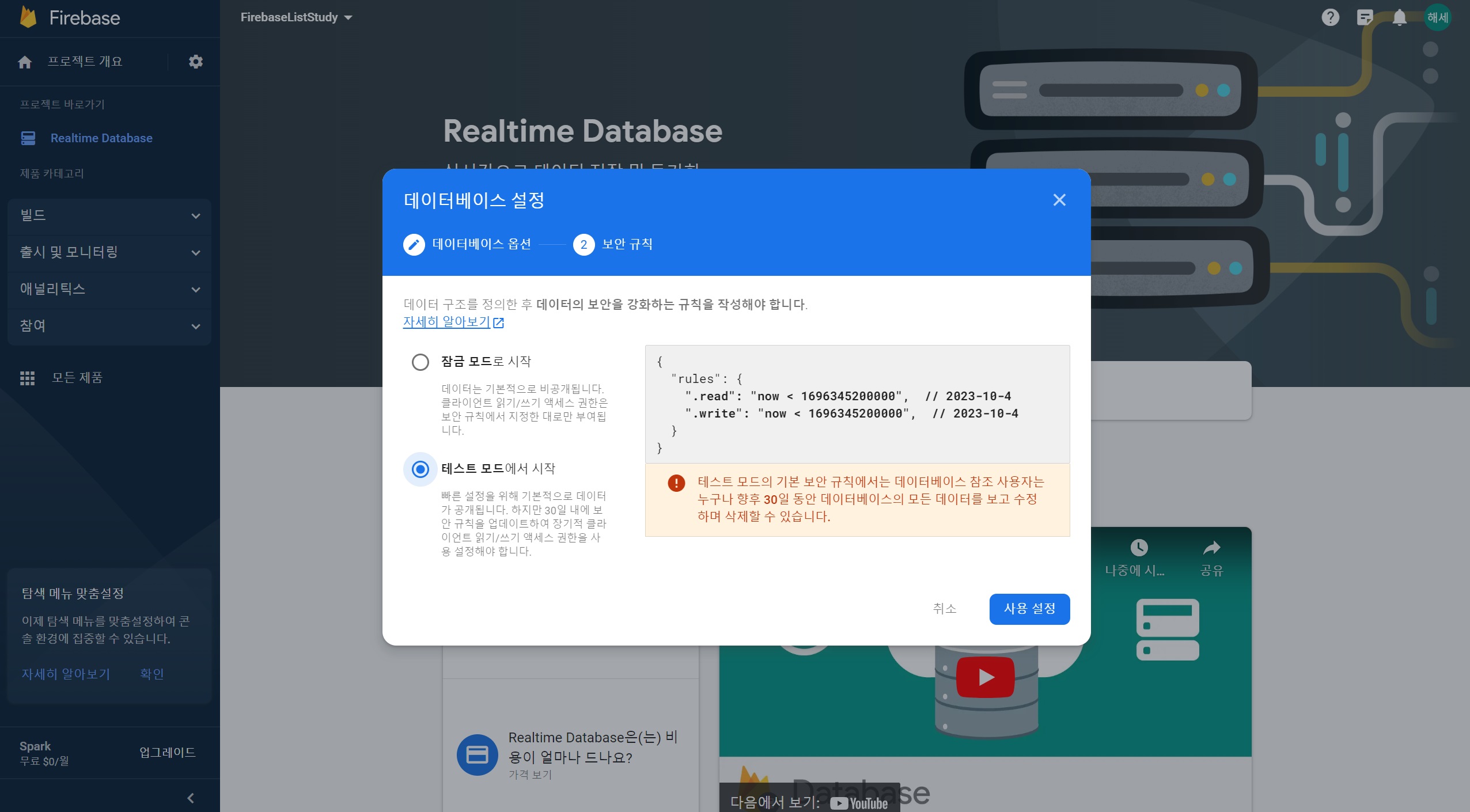Open the notifications bell icon
The height and width of the screenshot is (812, 1470).
tap(1399, 17)
